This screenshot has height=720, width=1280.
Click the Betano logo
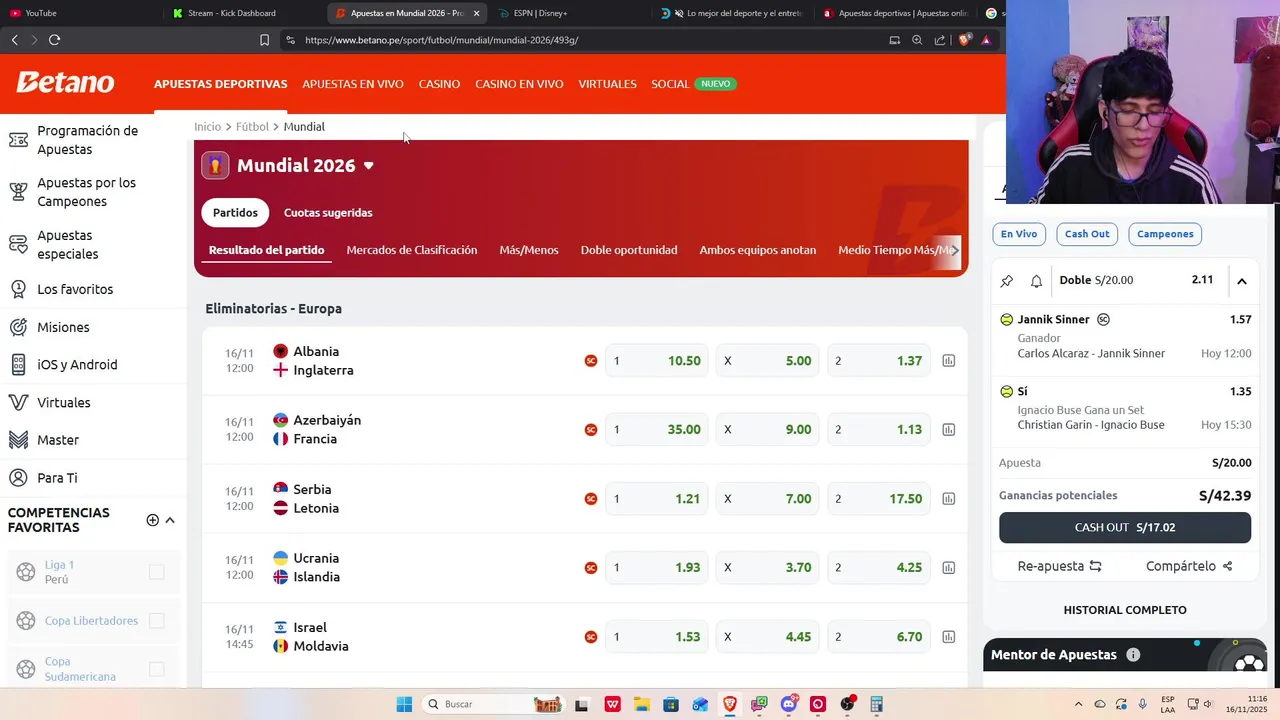65,83
